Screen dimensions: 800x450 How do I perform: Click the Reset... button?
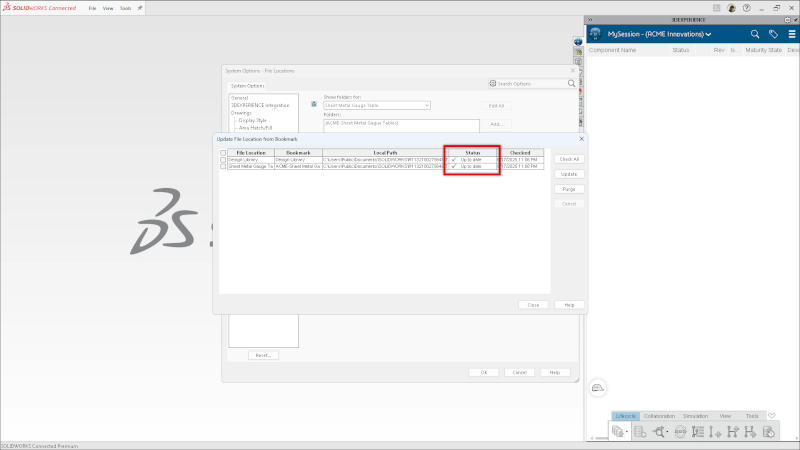tap(263, 355)
